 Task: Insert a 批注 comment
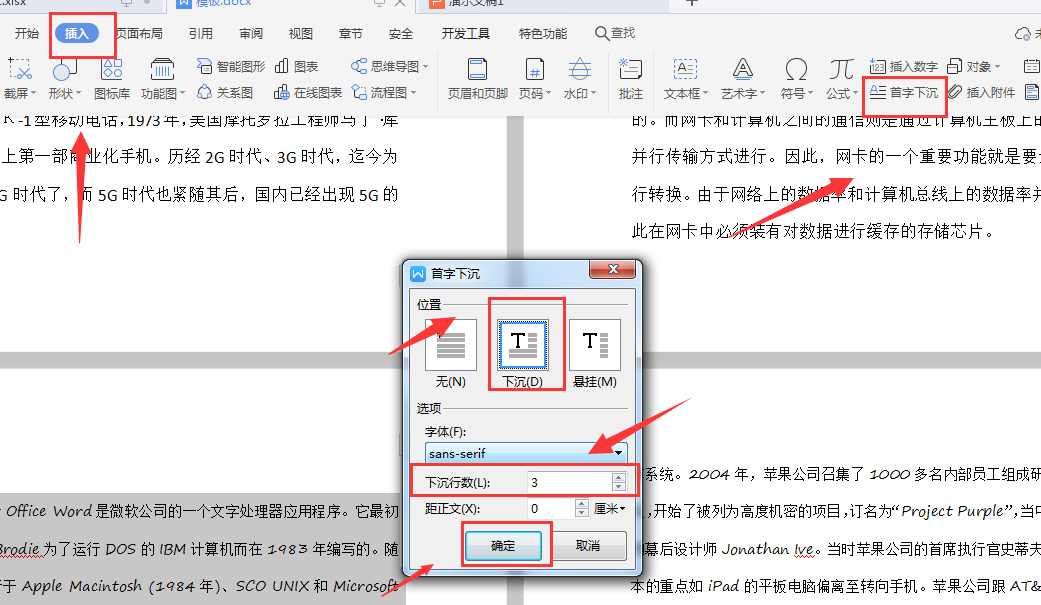click(x=630, y=78)
